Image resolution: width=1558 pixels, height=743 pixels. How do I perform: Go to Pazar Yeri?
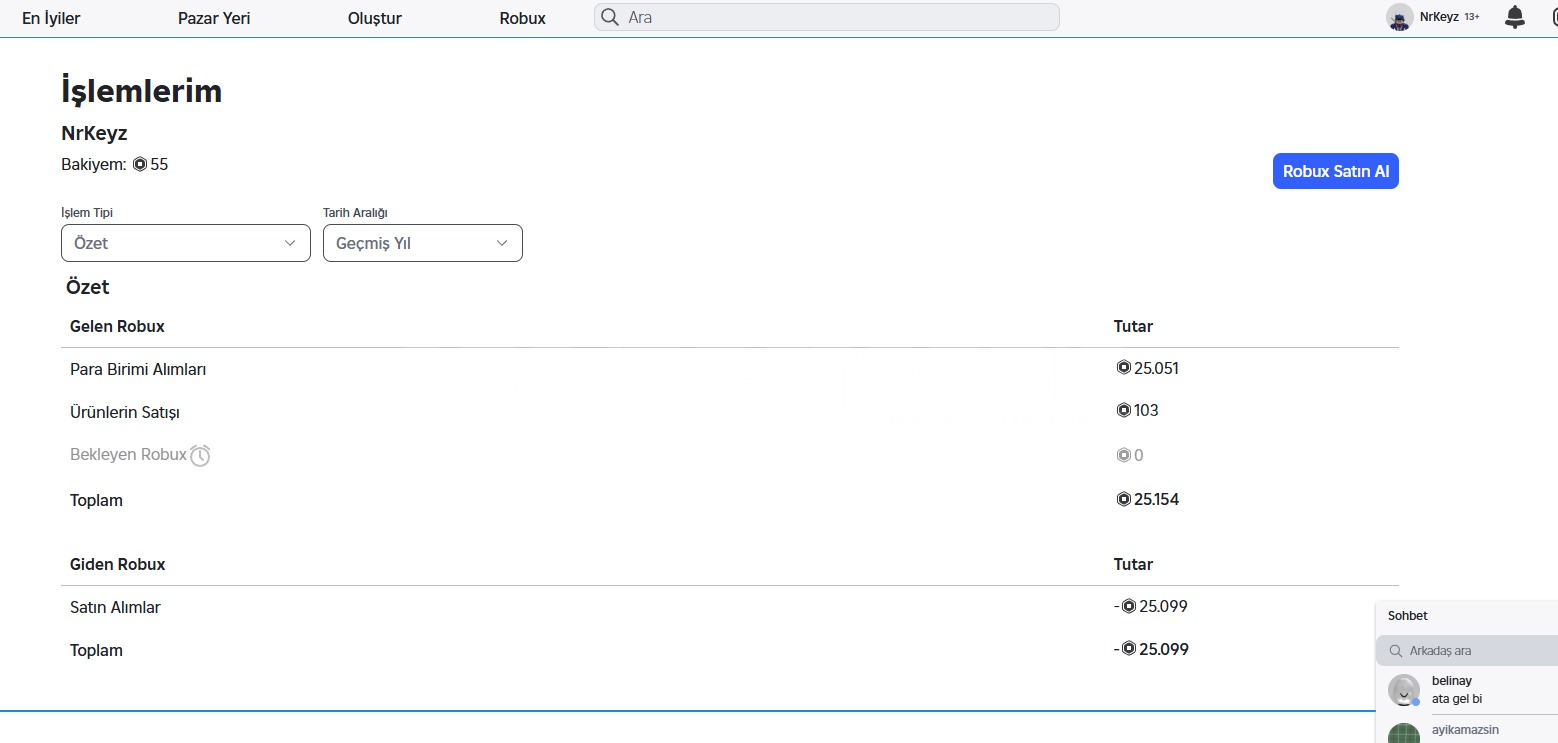214,18
